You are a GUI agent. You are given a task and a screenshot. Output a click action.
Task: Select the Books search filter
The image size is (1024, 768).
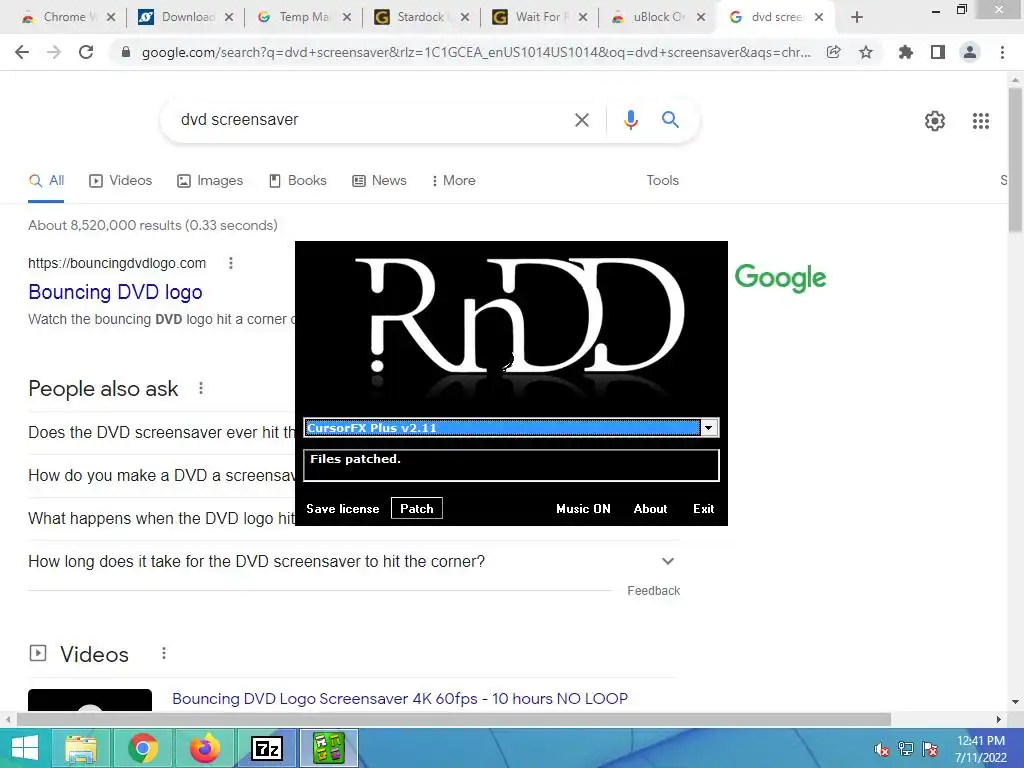click(x=297, y=181)
